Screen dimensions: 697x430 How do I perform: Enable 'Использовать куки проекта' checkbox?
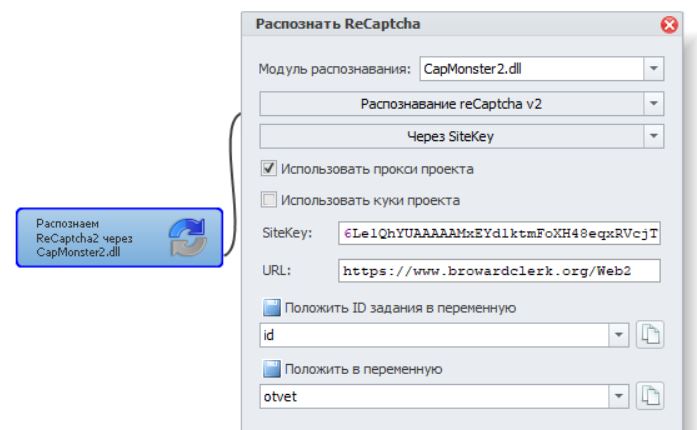point(269,200)
